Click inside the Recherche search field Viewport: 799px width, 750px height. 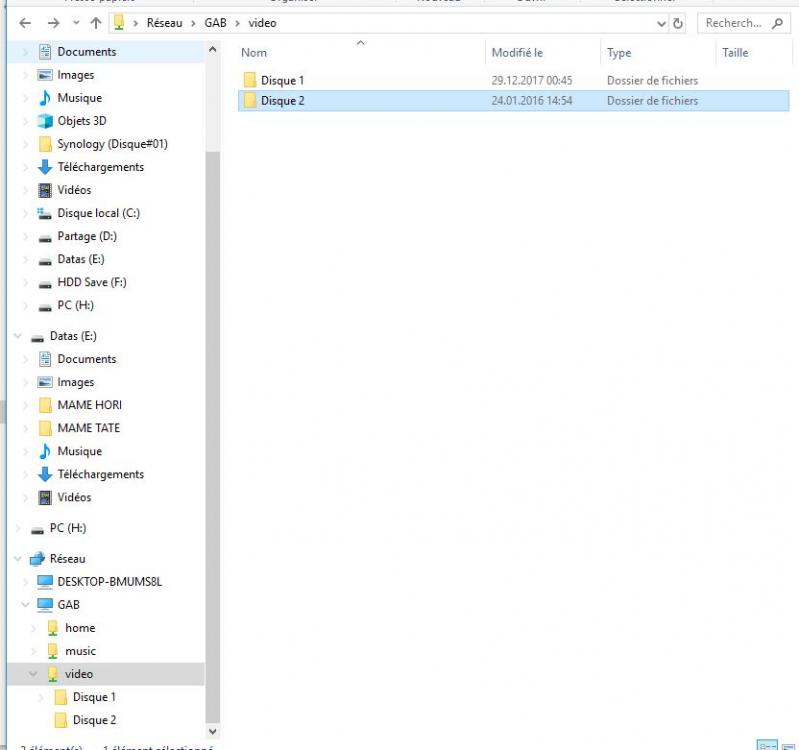click(733, 23)
